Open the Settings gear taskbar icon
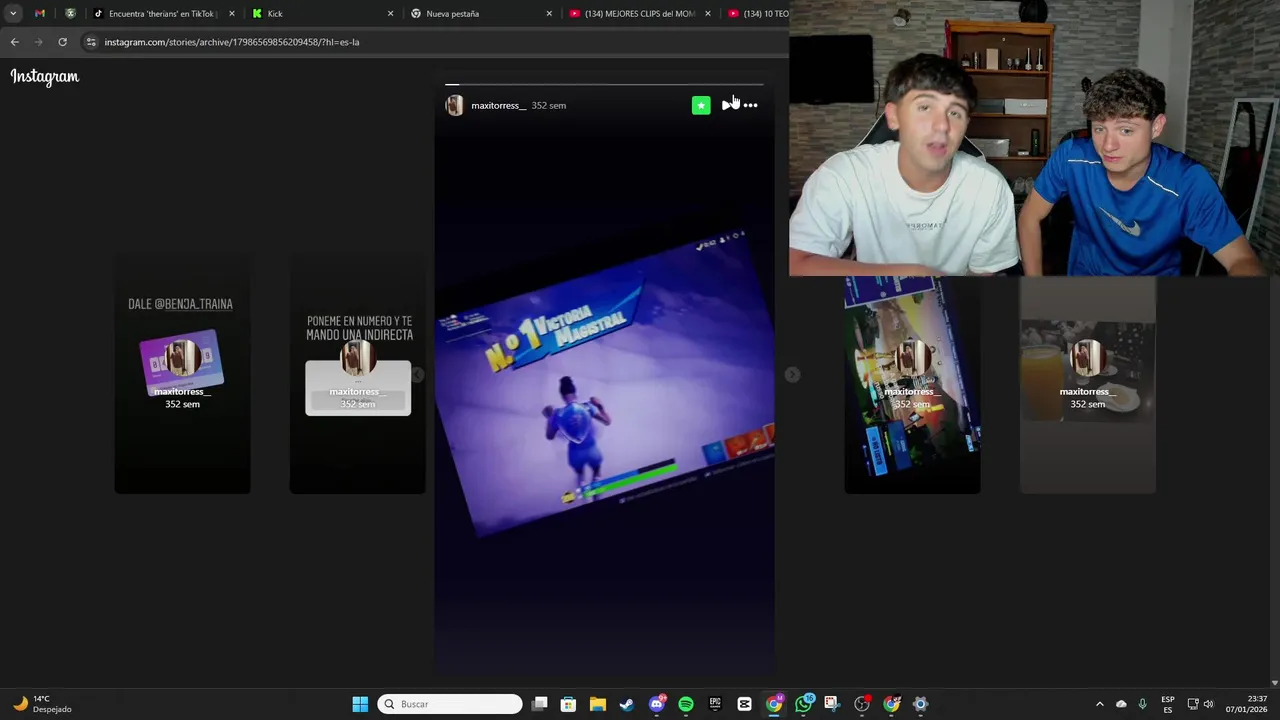 coord(921,704)
